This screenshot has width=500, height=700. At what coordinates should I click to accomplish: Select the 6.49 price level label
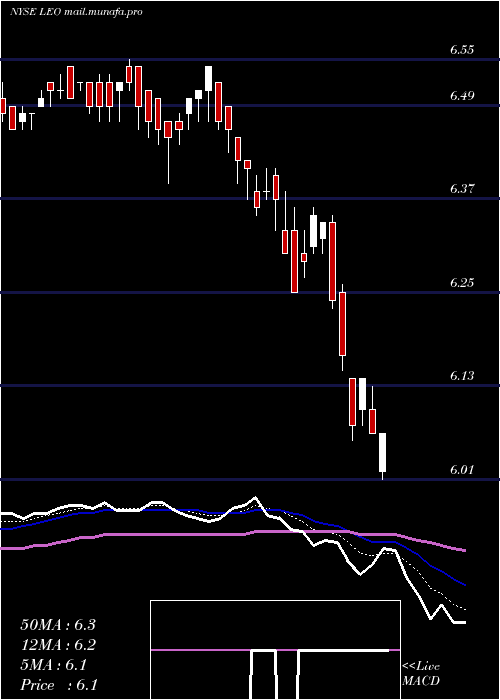coord(461,96)
